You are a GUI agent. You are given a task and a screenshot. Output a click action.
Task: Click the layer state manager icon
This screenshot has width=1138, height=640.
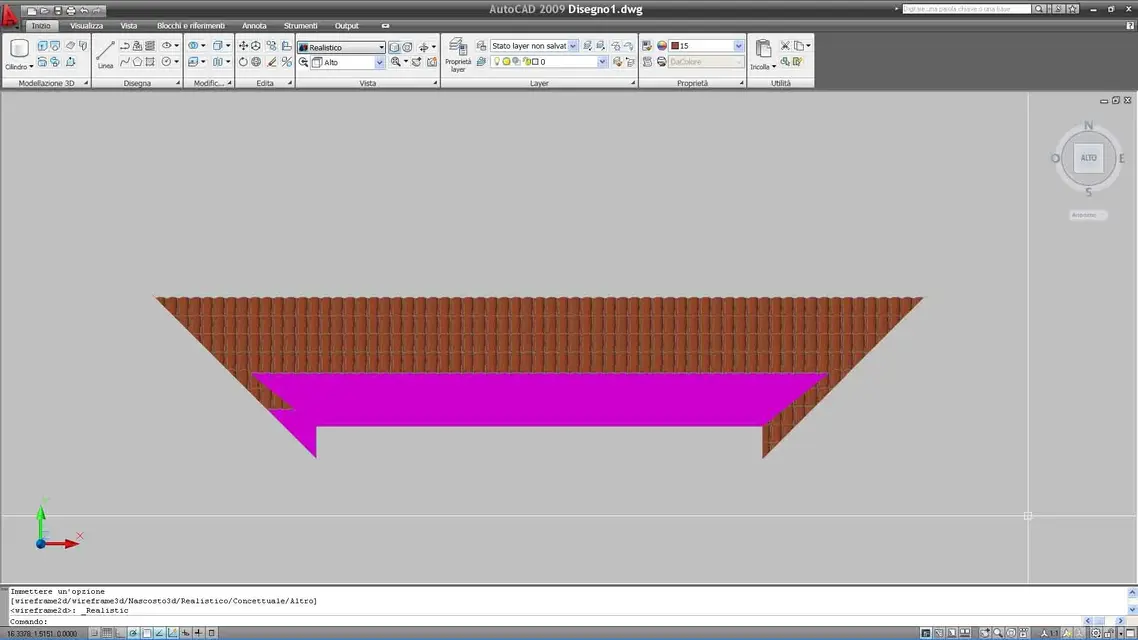pyautogui.click(x=481, y=46)
